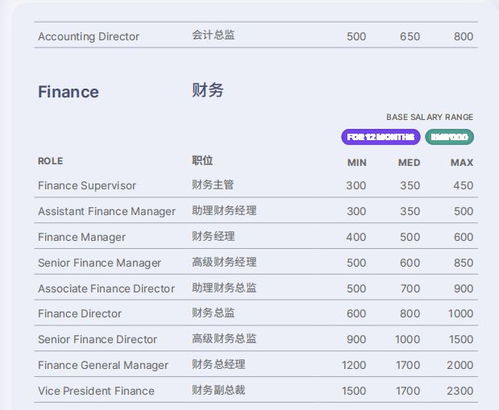The width and height of the screenshot is (499, 410).
Task: Click Senior Finance Director's max value 1500
Action: [461, 339]
